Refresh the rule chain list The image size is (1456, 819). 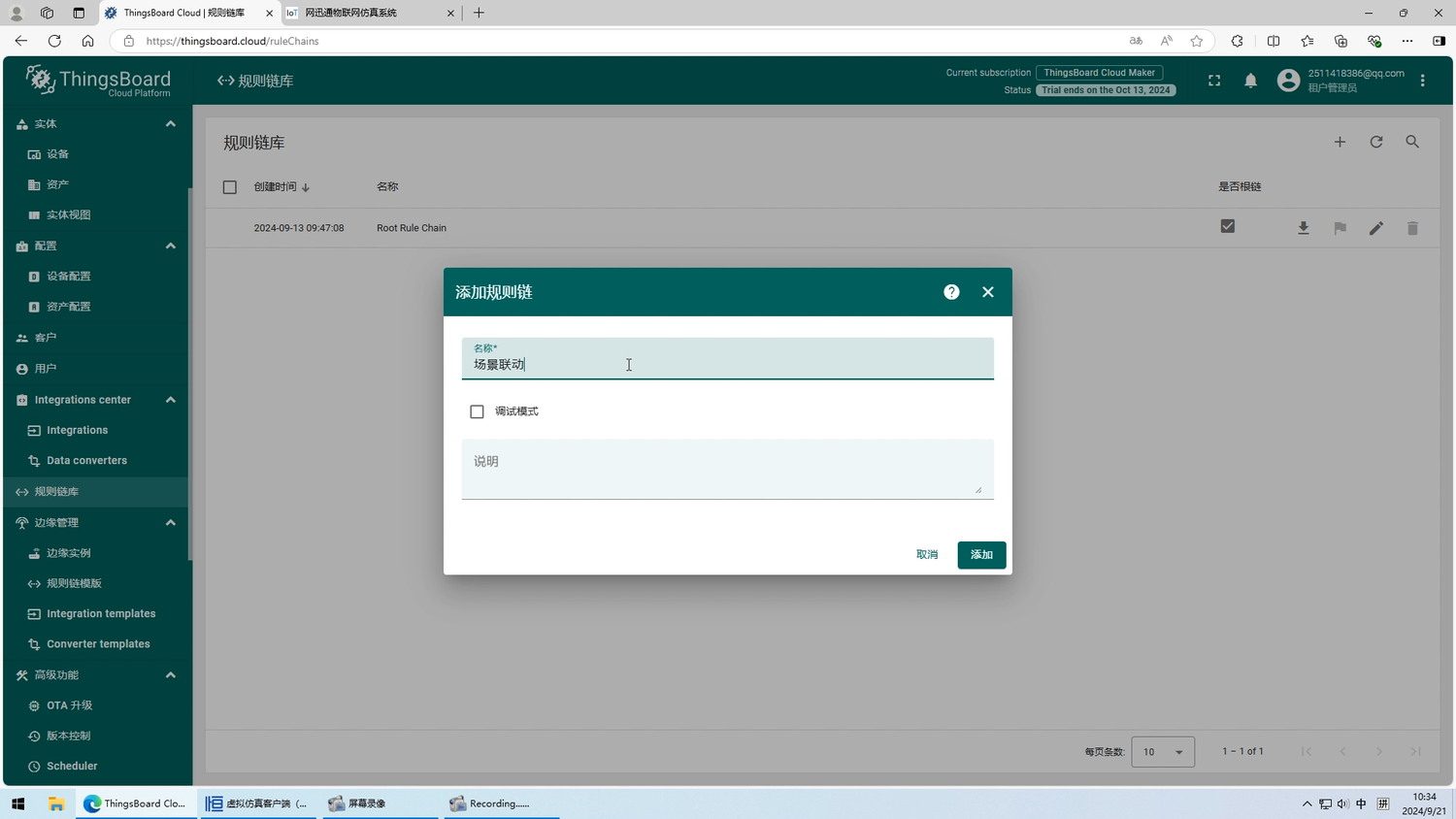[x=1375, y=143]
